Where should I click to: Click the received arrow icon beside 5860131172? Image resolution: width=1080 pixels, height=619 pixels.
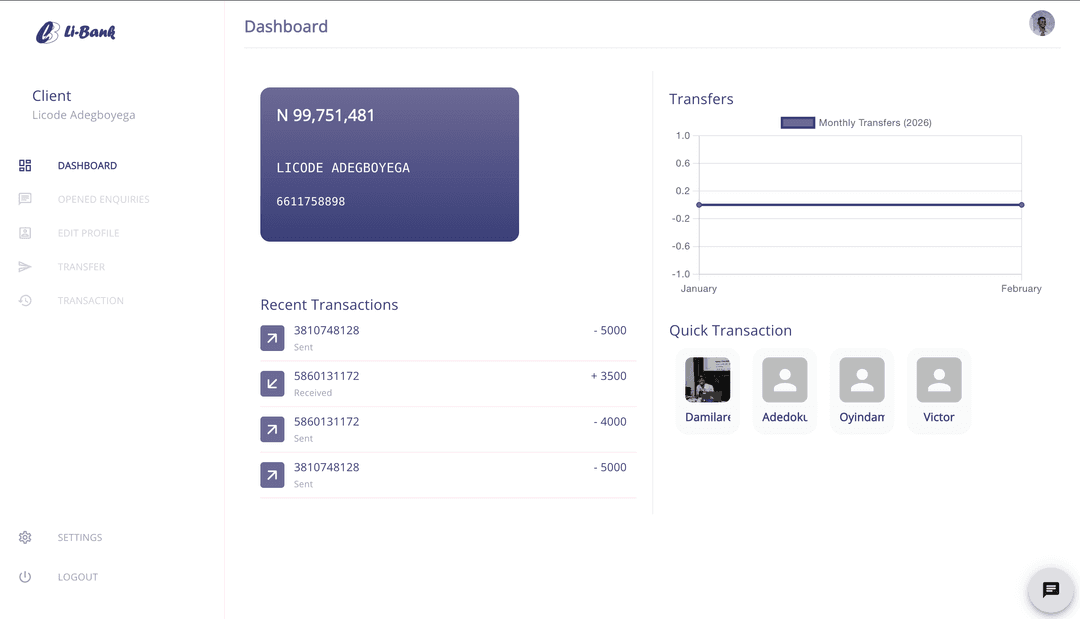272,384
